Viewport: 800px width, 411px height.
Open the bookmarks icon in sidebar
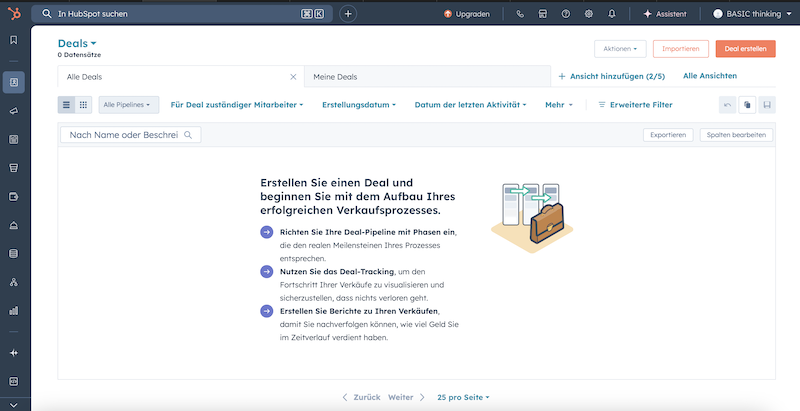coord(14,40)
